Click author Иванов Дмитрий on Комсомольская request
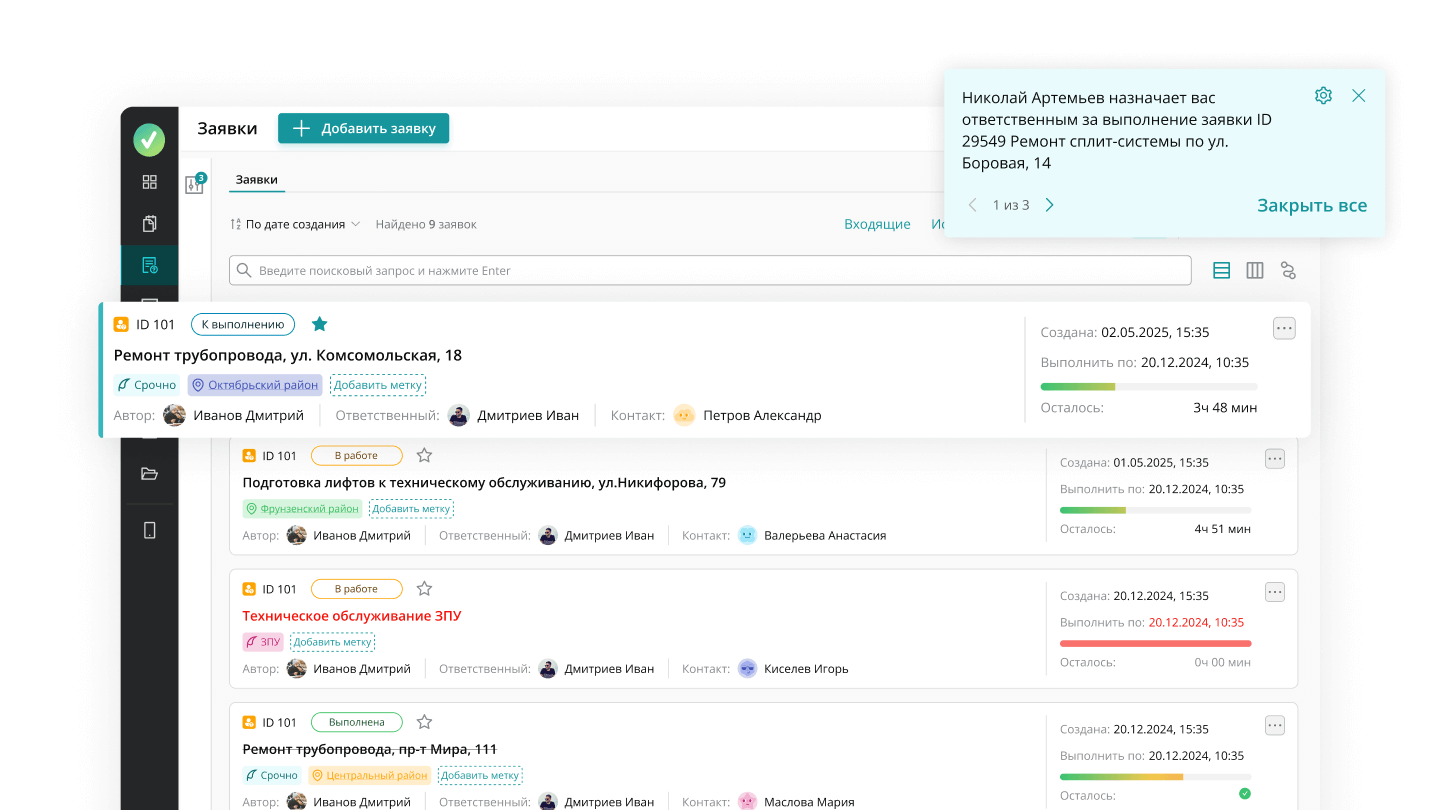 pyautogui.click(x=248, y=415)
